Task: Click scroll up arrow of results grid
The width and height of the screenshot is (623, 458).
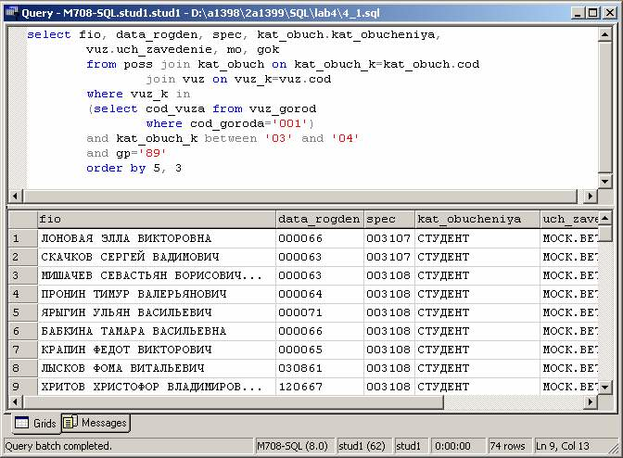Action: (x=606, y=219)
